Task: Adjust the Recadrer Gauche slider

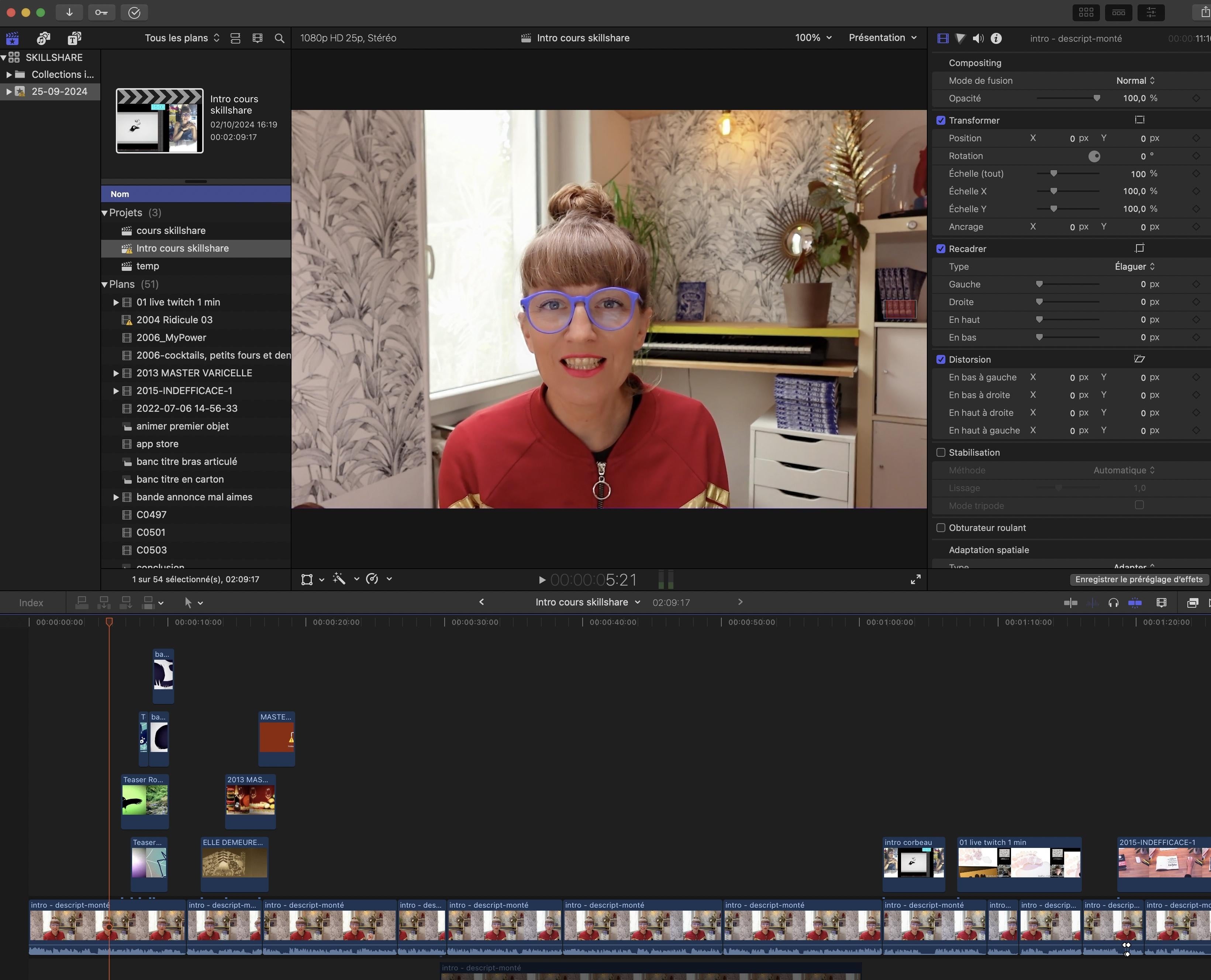Action: coord(1039,284)
